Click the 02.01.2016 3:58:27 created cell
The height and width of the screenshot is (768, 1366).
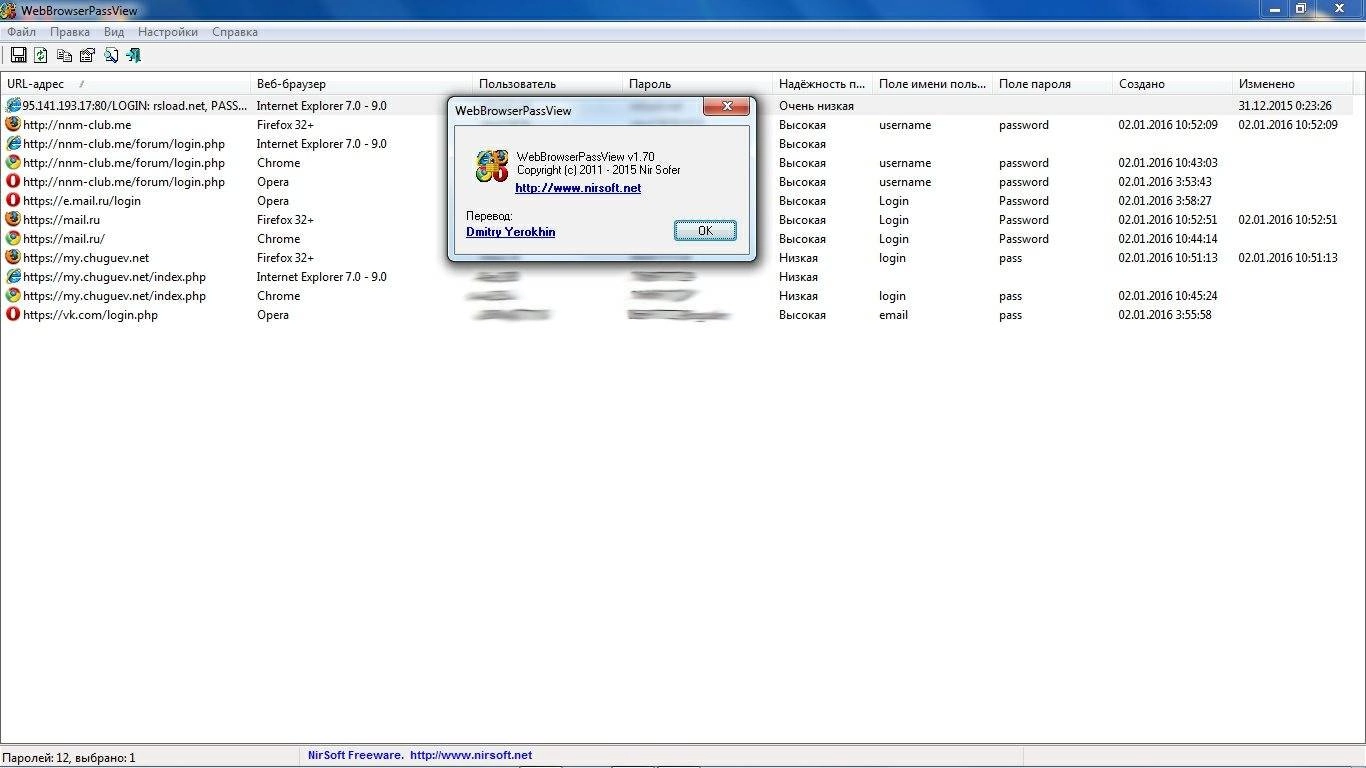[x=1165, y=201]
